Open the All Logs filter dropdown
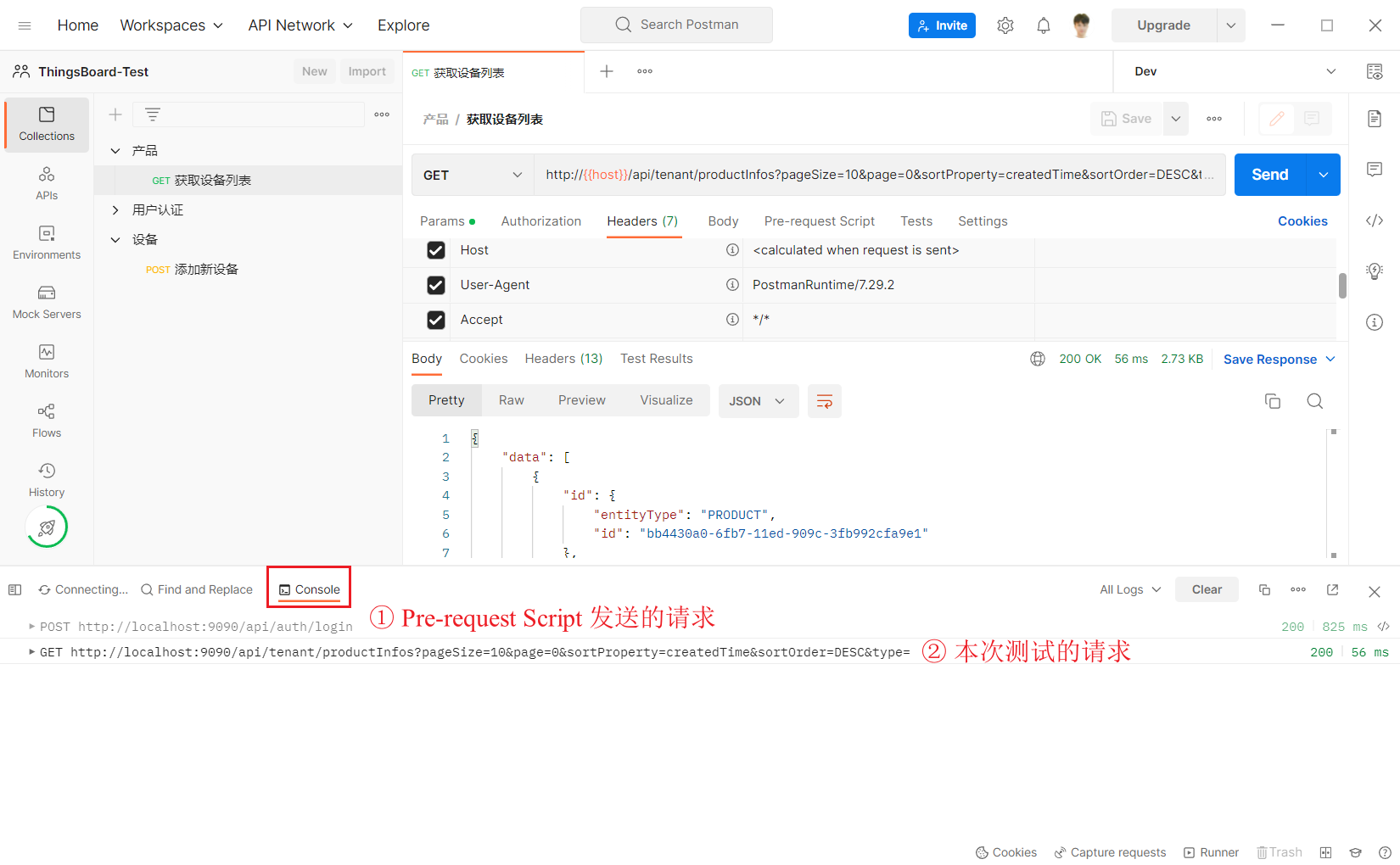 1130,589
